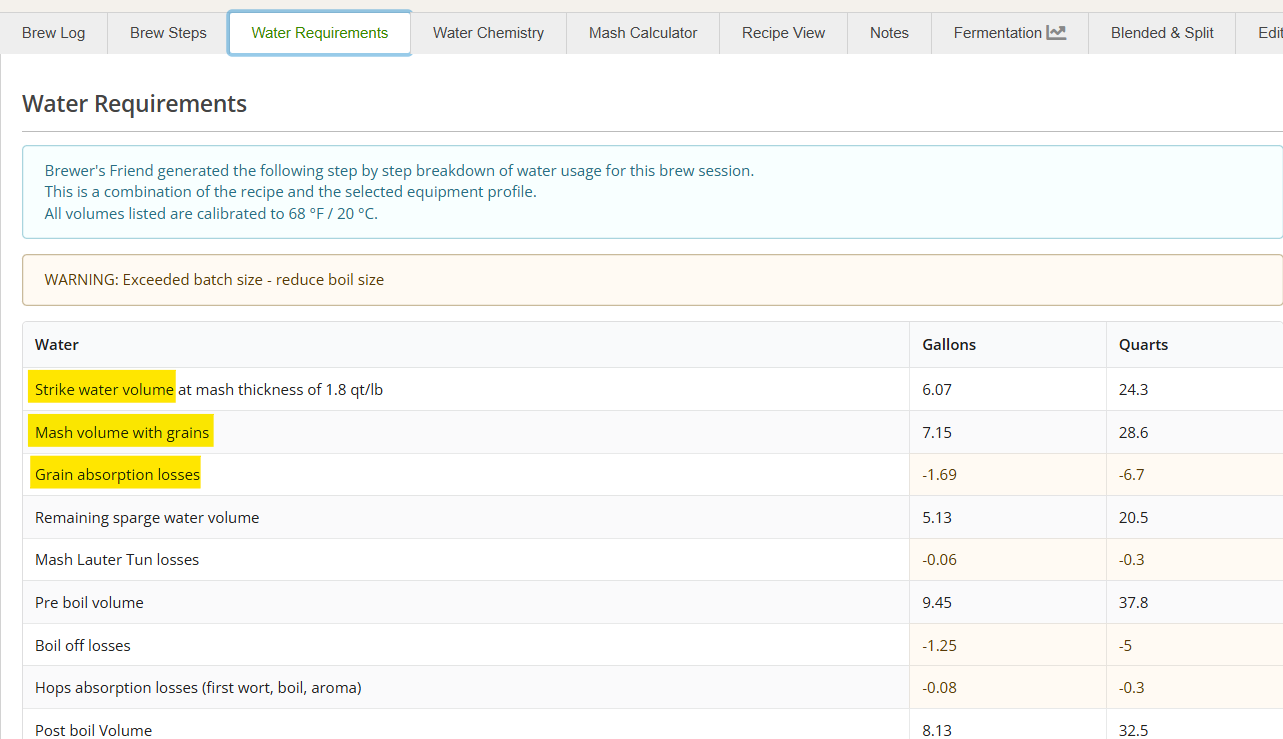Click the Boil off losses row label
Image resolution: width=1283 pixels, height=739 pixels.
[x=83, y=646]
